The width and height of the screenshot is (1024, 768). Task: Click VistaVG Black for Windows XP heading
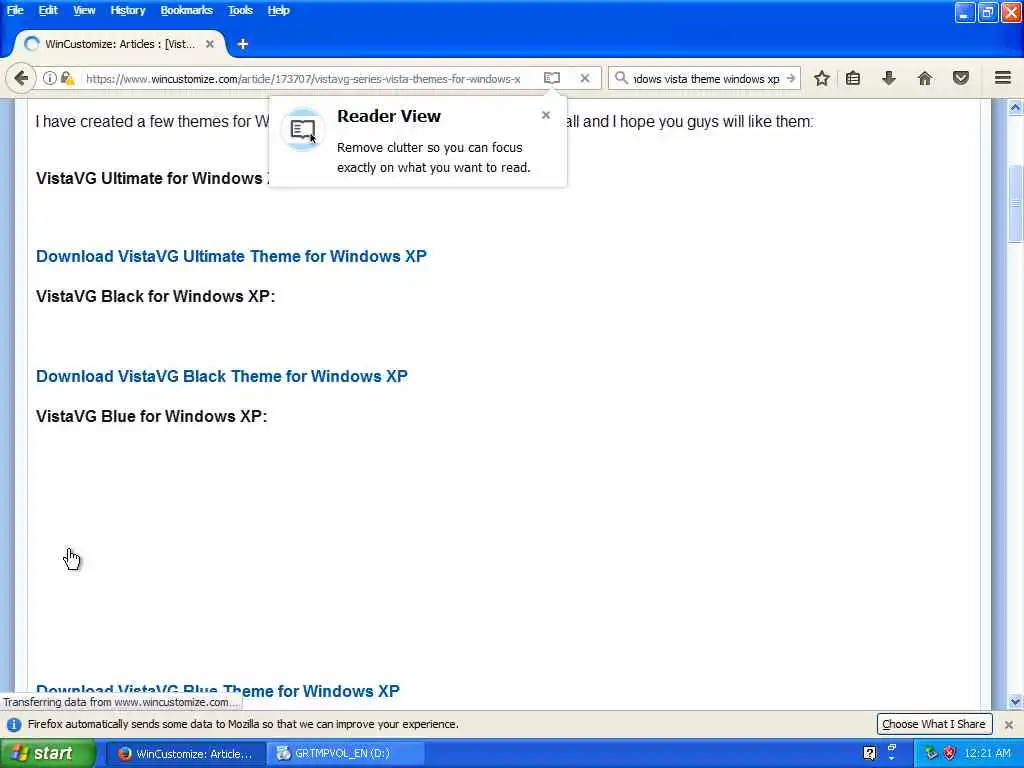[155, 296]
